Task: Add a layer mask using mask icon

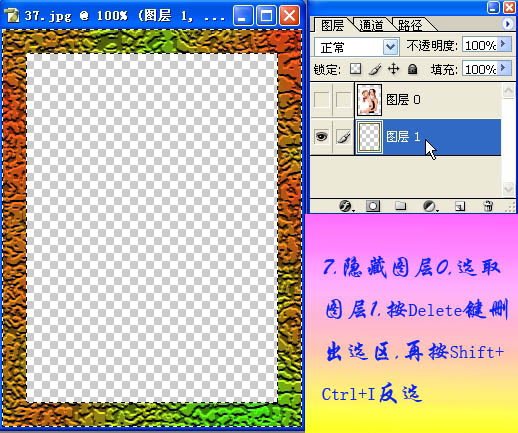Action: [373, 206]
